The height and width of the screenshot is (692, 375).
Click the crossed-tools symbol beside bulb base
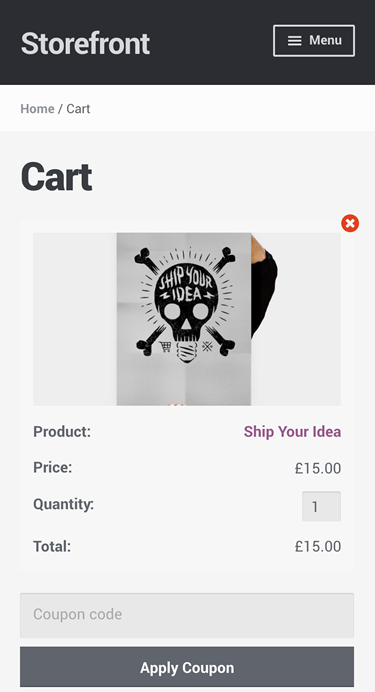point(207,346)
